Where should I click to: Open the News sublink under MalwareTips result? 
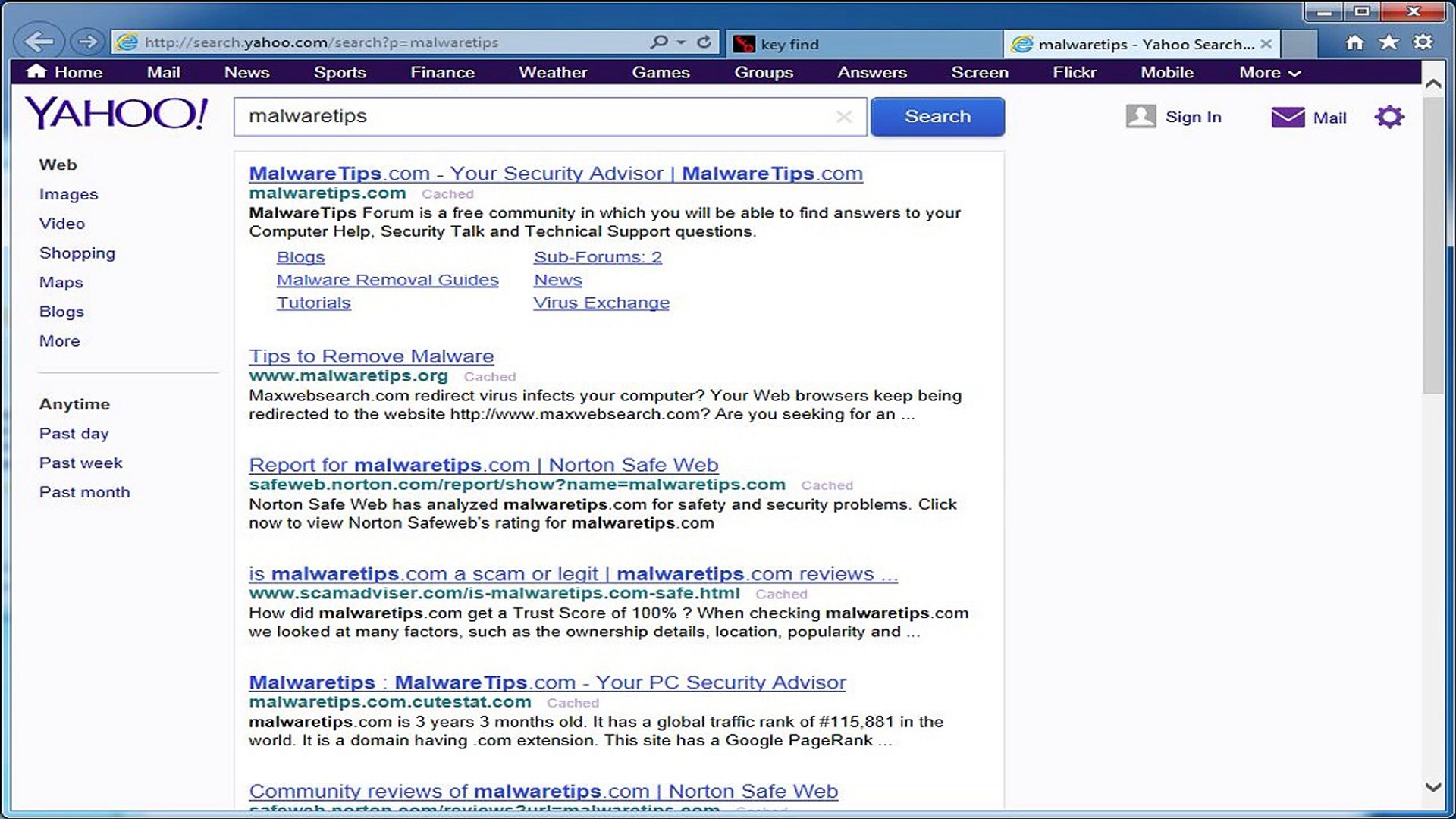tap(557, 280)
